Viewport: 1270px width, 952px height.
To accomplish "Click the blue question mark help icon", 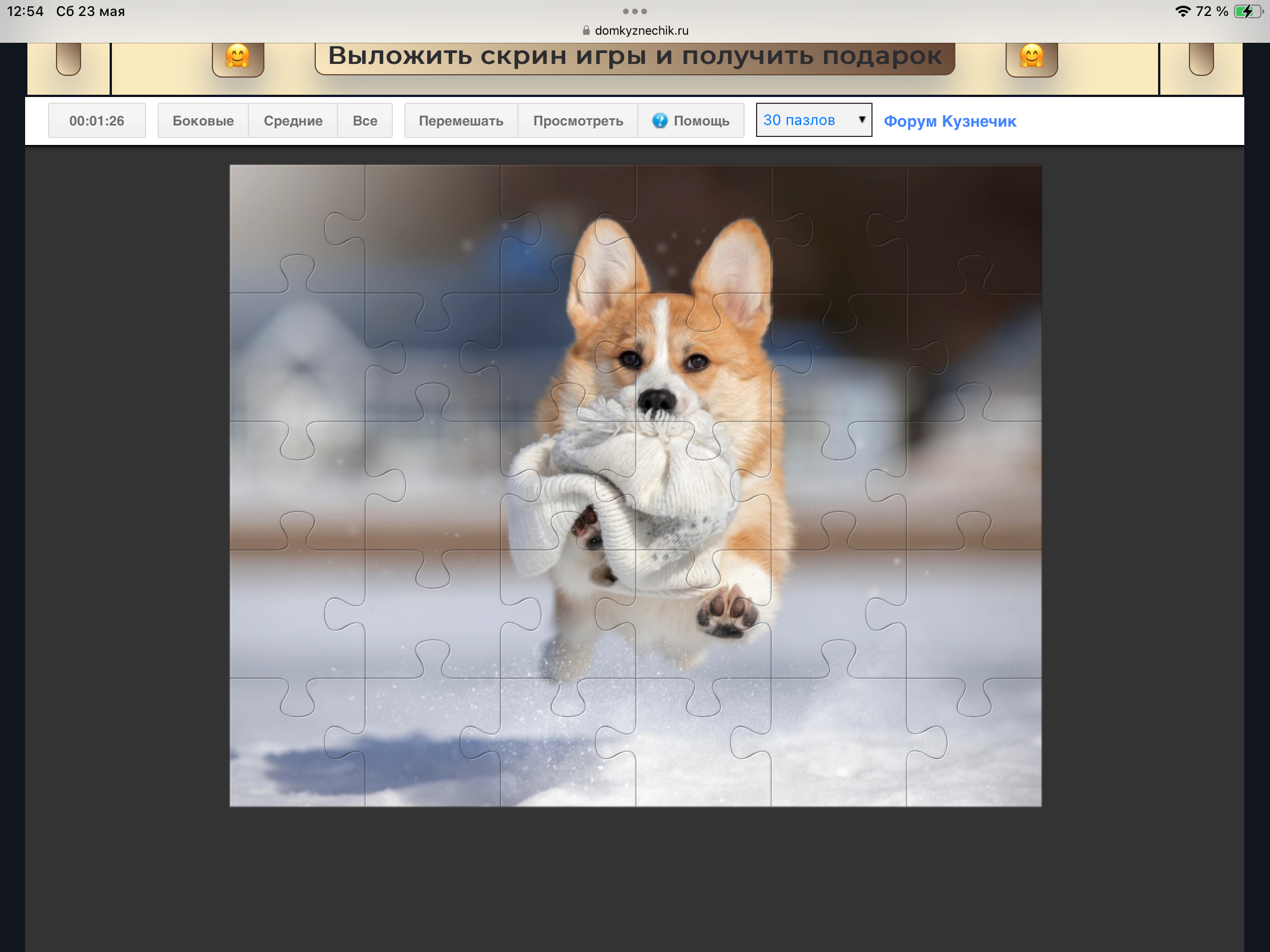I will click(660, 120).
